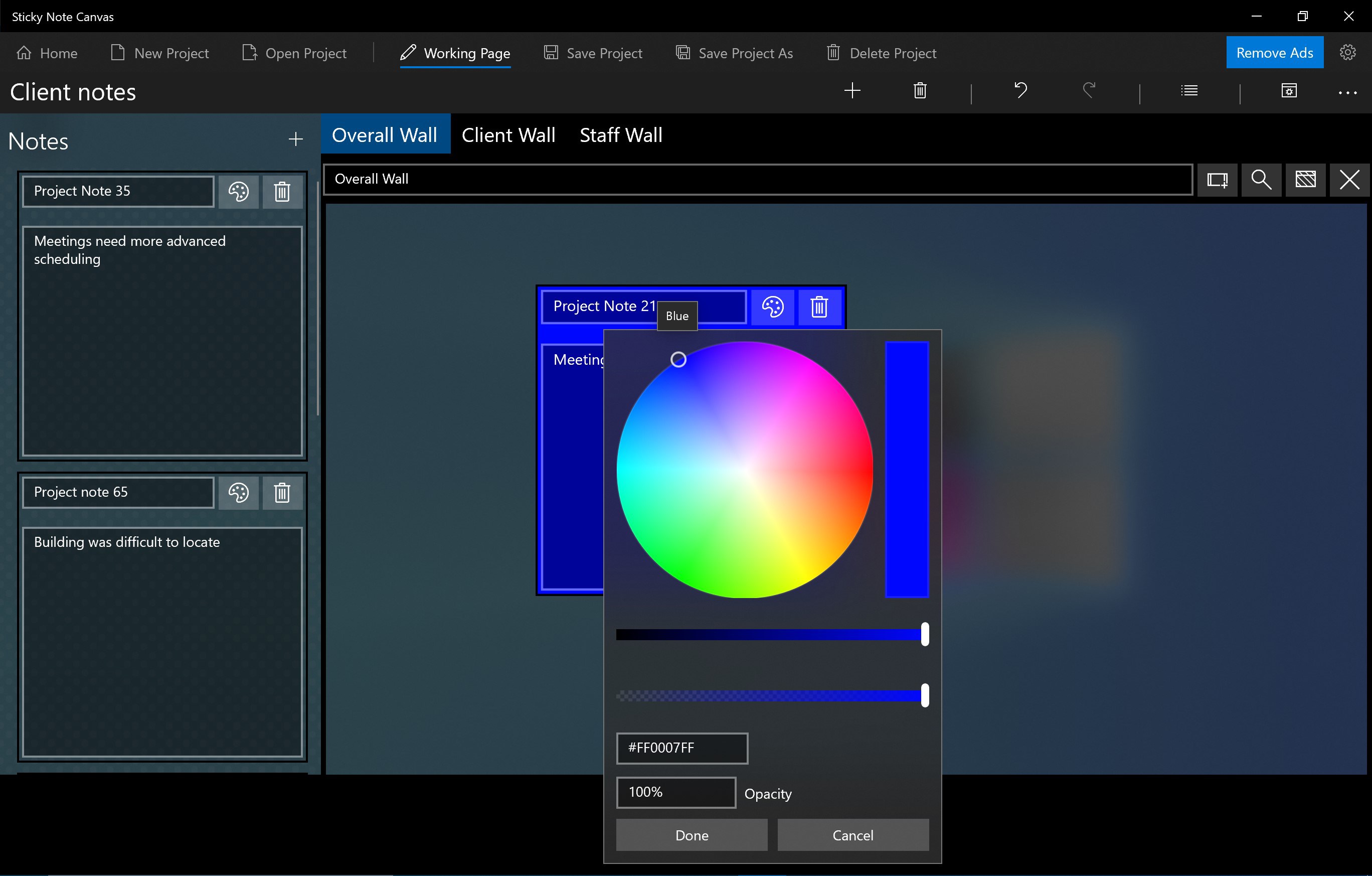Click the delete icon on Project Note 65

282,492
